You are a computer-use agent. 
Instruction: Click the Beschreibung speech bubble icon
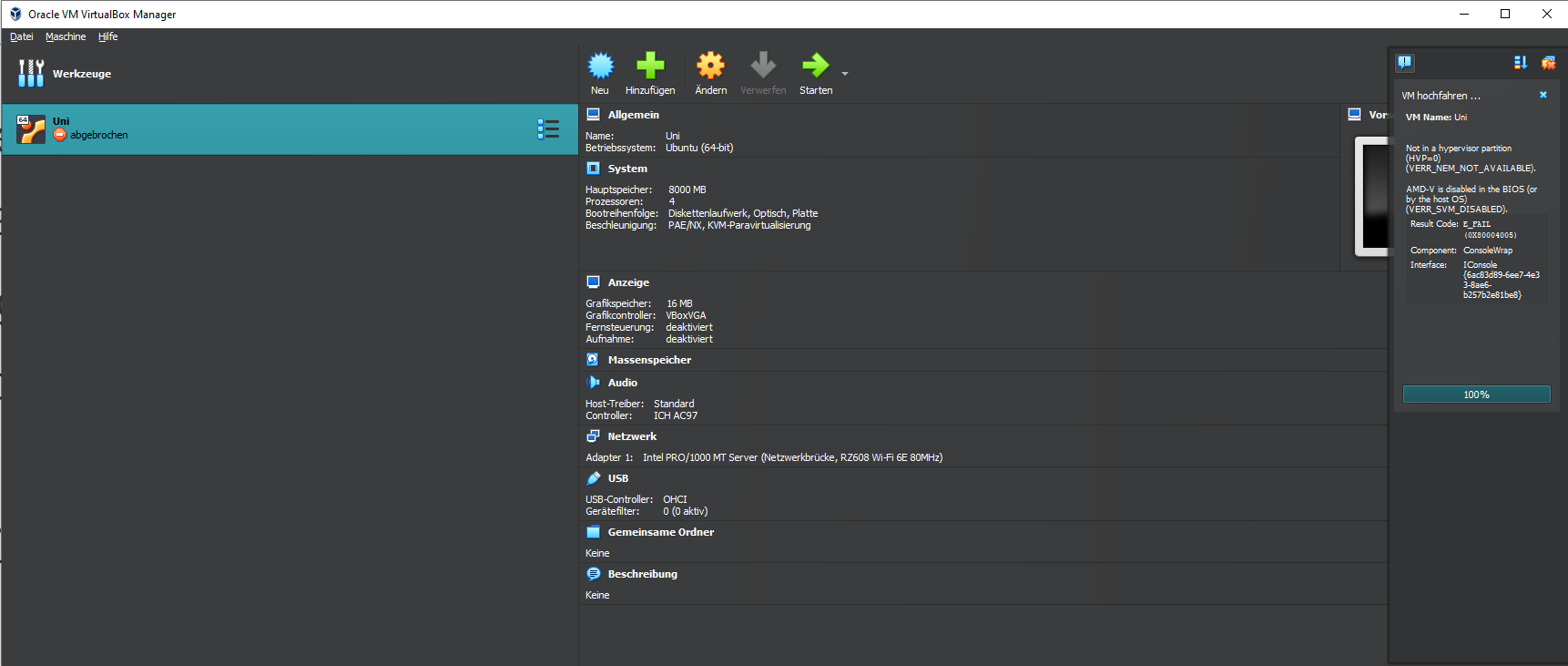coord(594,574)
